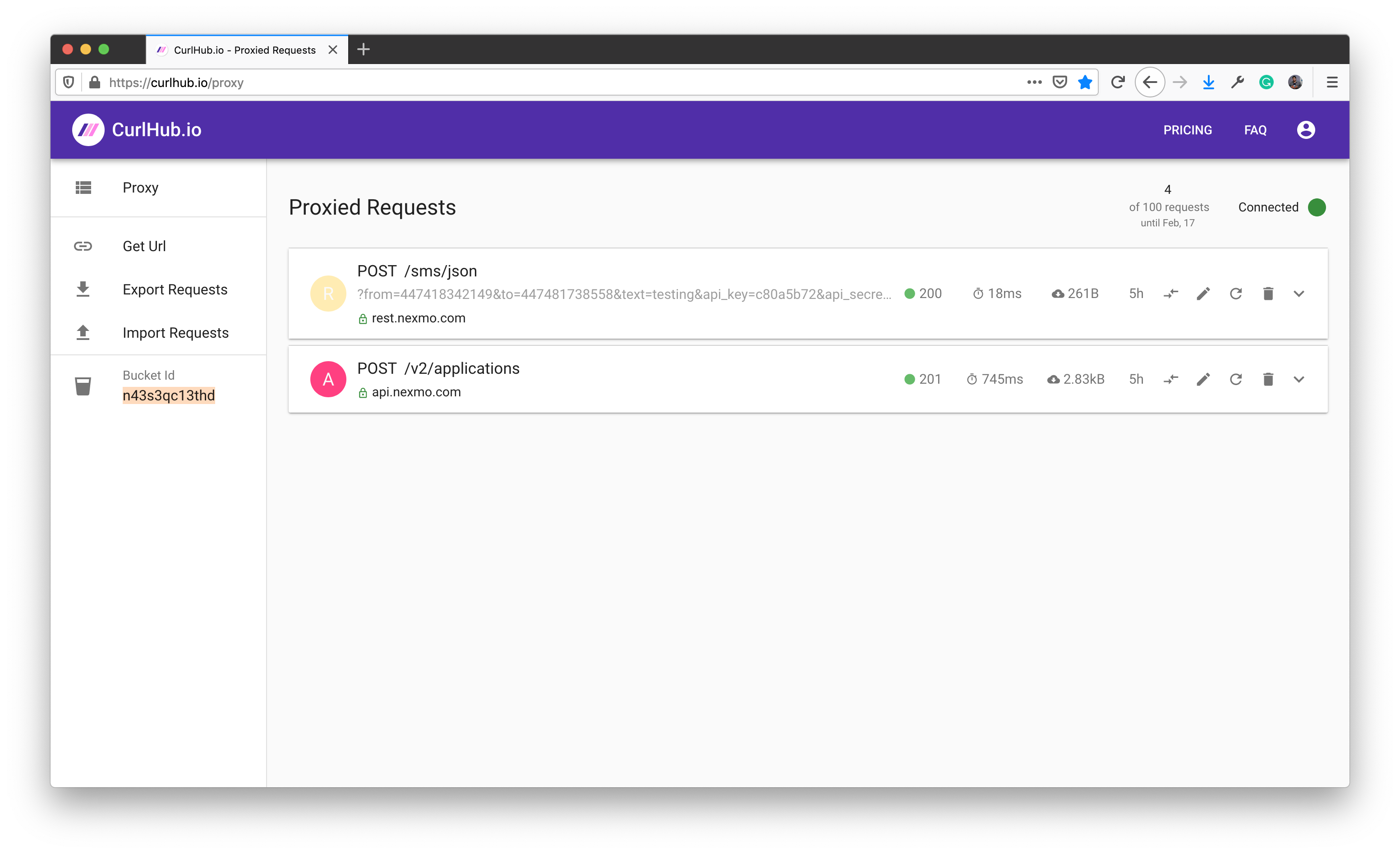The height and width of the screenshot is (854, 1400).
Task: Edit the /v2/applications request with pencil icon
Action: [x=1203, y=379]
